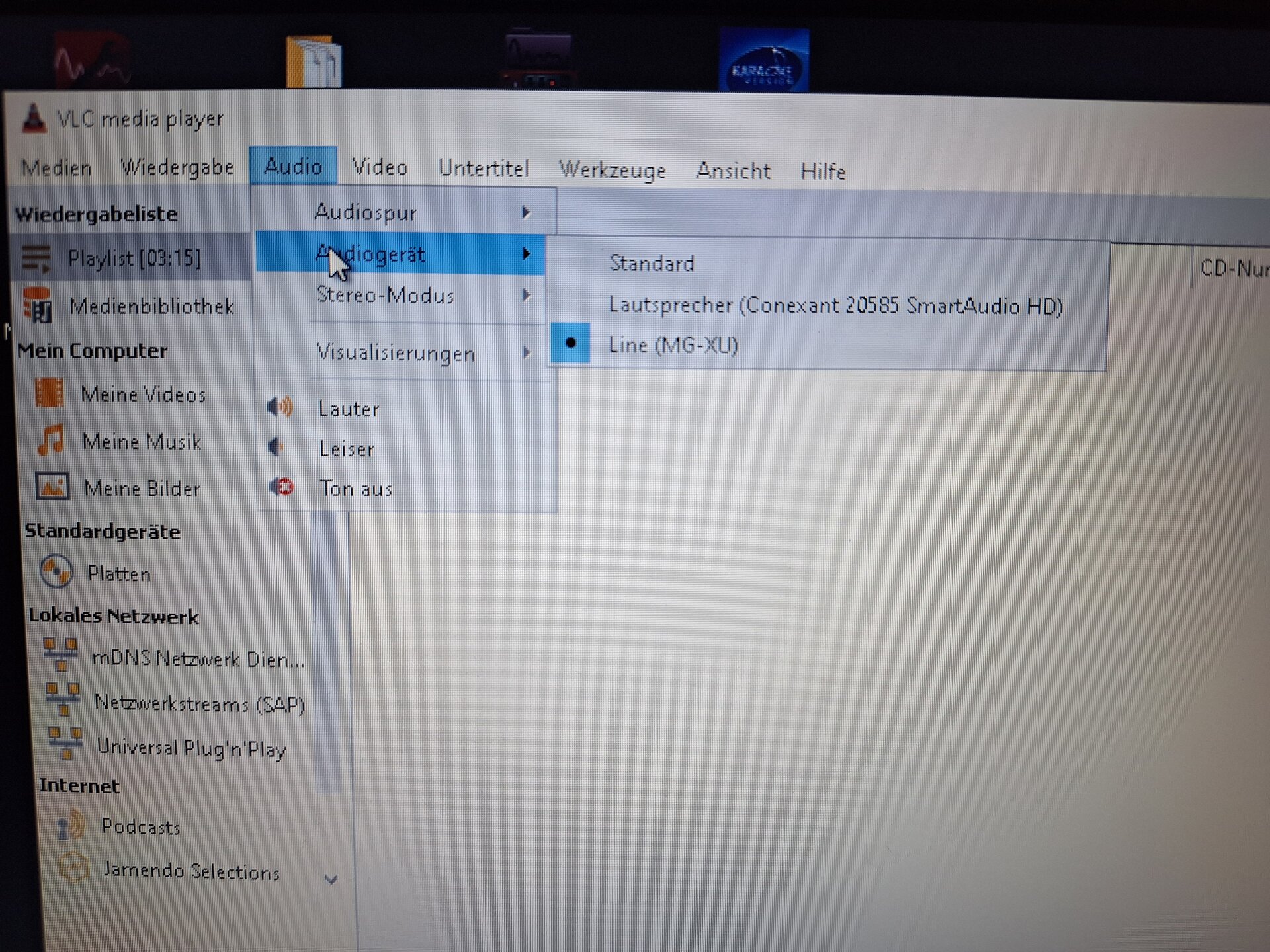
Task: Expand the Stereo-Modus submenu arrow
Action: point(527,295)
